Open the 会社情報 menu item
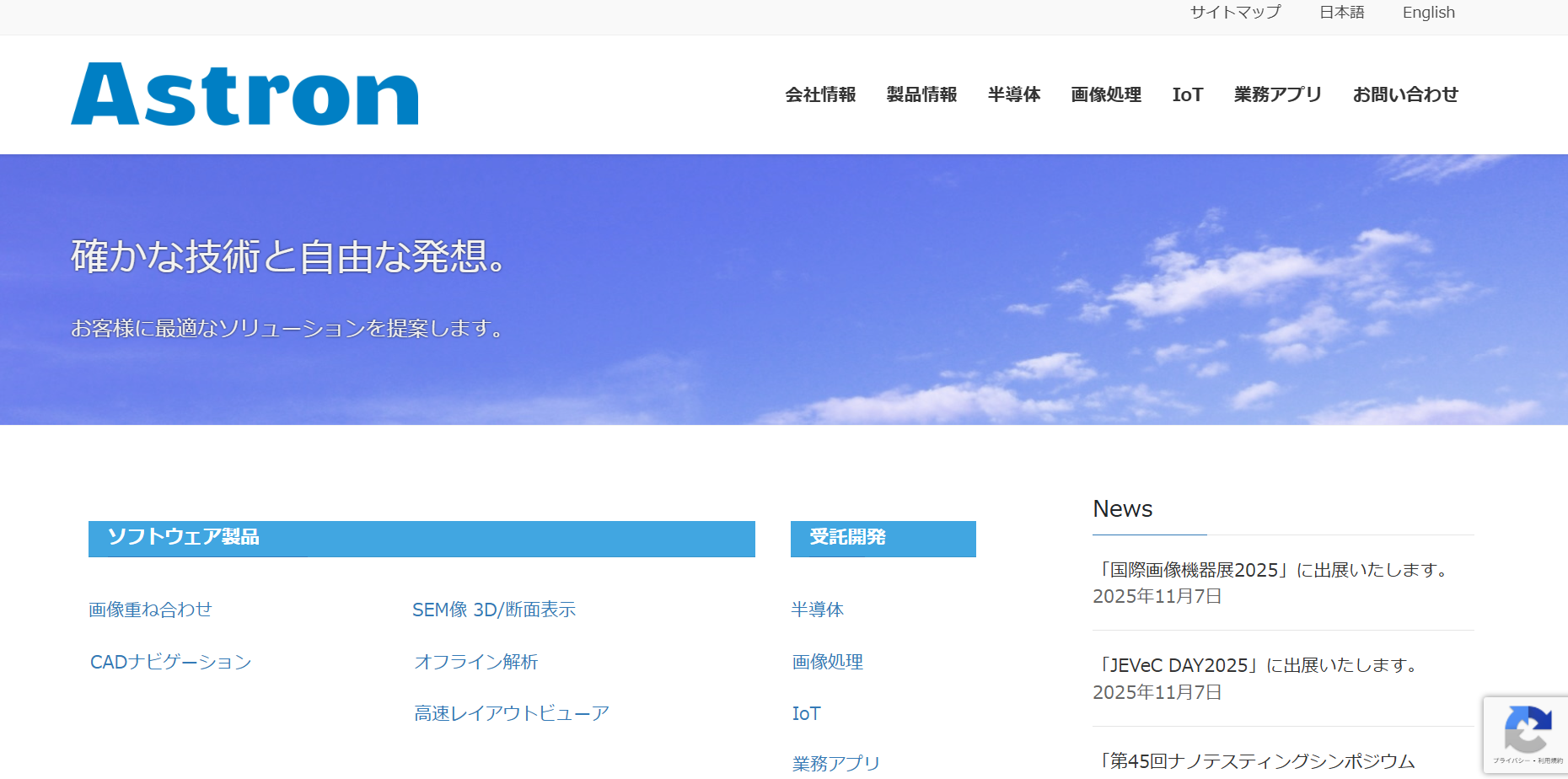The width and height of the screenshot is (1568, 779). tap(819, 94)
